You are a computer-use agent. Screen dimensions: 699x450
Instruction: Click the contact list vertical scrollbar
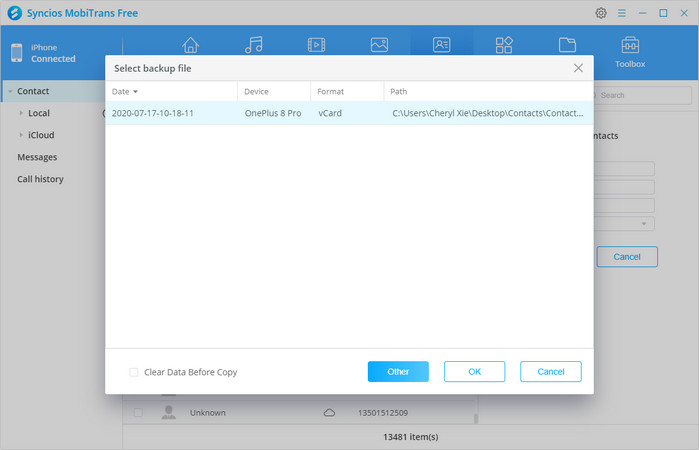pyautogui.click(x=476, y=418)
